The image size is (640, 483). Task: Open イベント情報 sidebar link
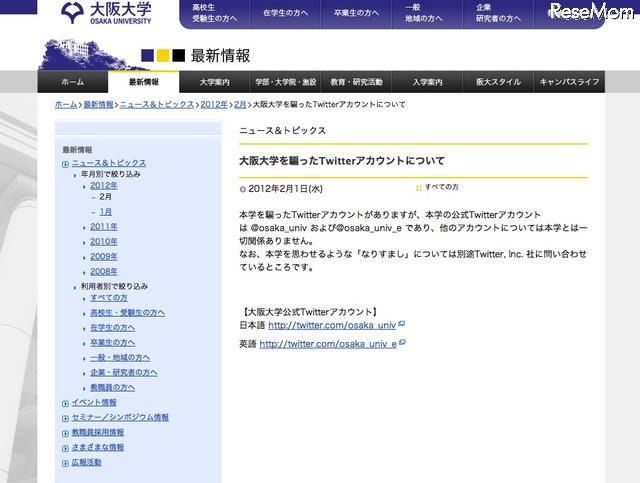tap(94, 403)
